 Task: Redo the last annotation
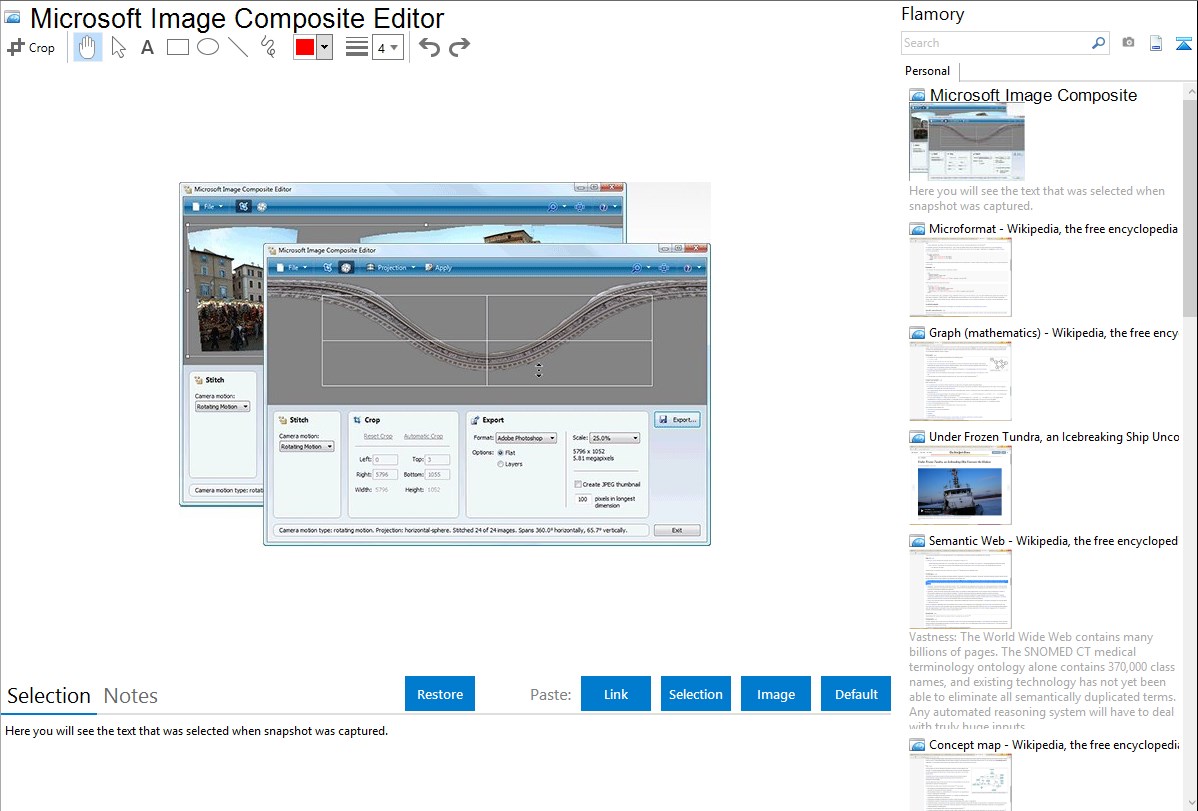coord(459,47)
